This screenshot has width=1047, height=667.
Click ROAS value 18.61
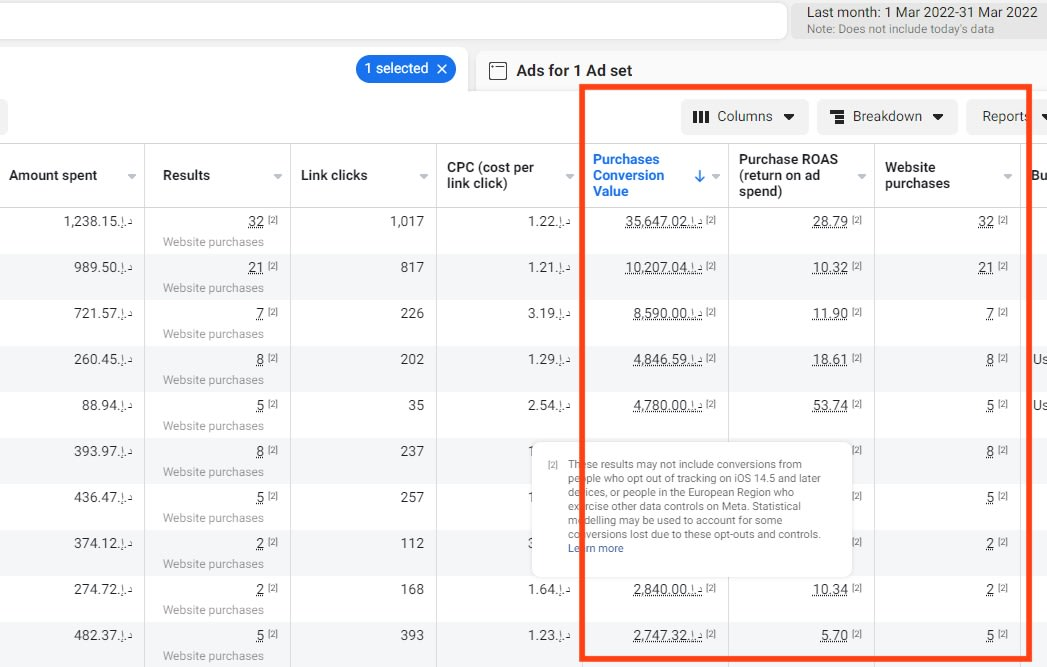click(x=830, y=360)
